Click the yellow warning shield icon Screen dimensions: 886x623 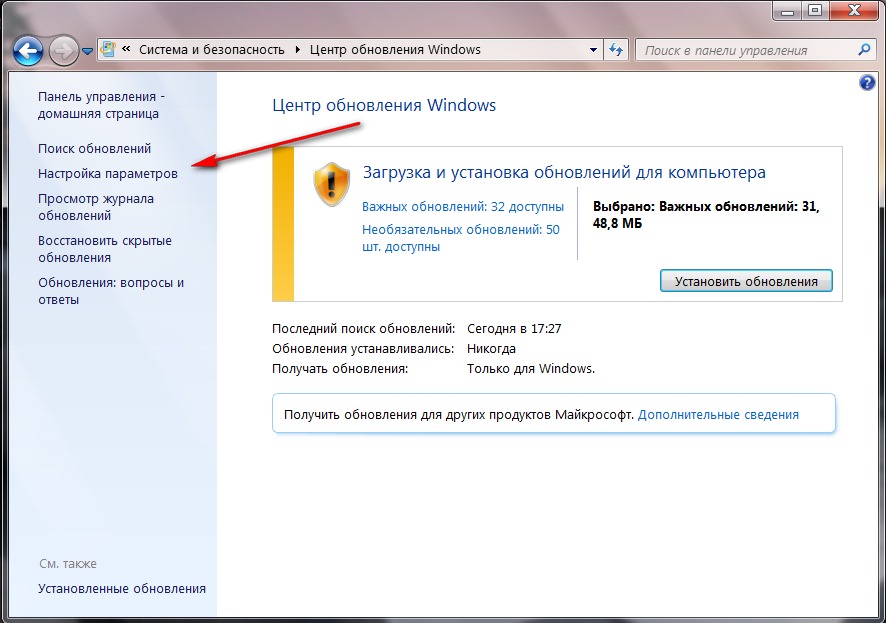pos(332,184)
